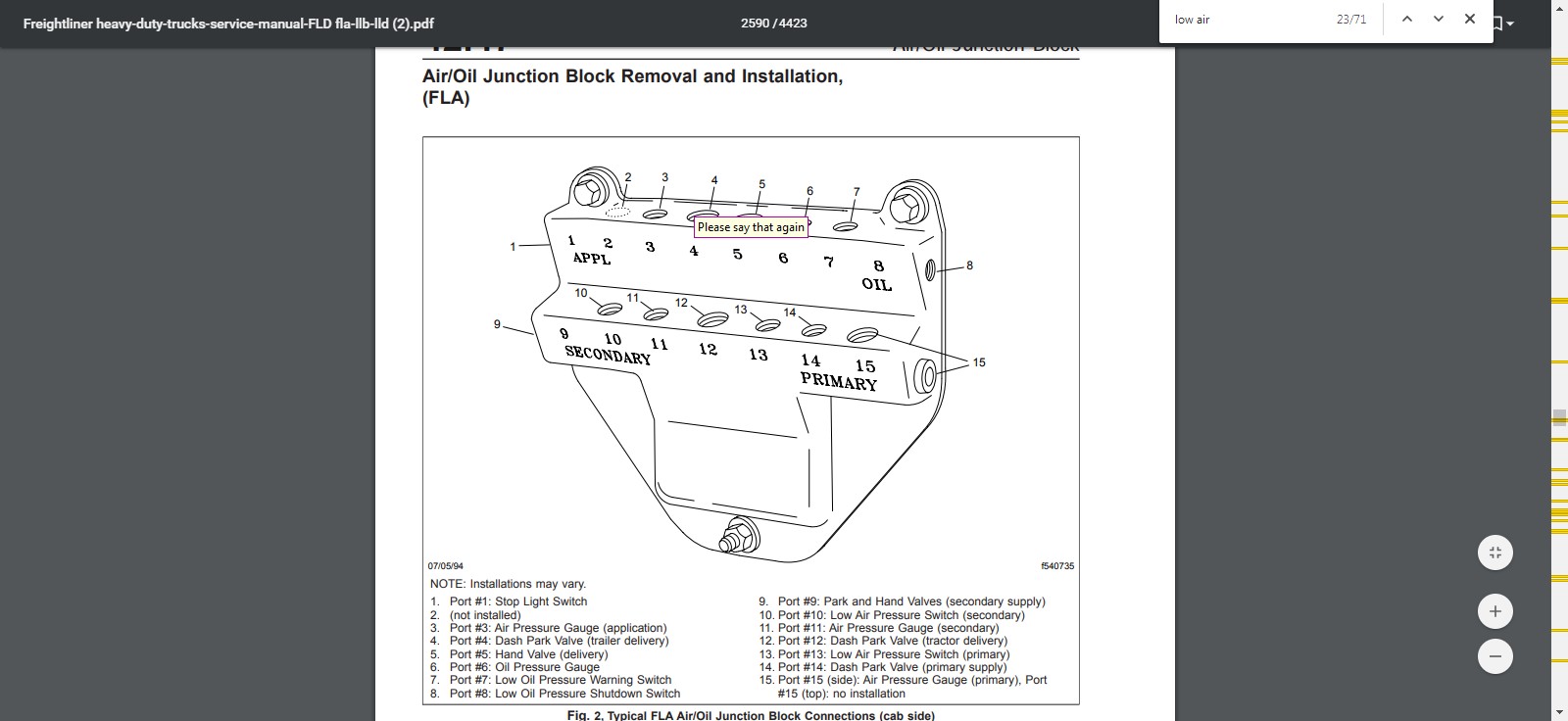Click 'Port #5: Hand Valve (delivery)' line
The image size is (1568, 721).
pos(528,654)
